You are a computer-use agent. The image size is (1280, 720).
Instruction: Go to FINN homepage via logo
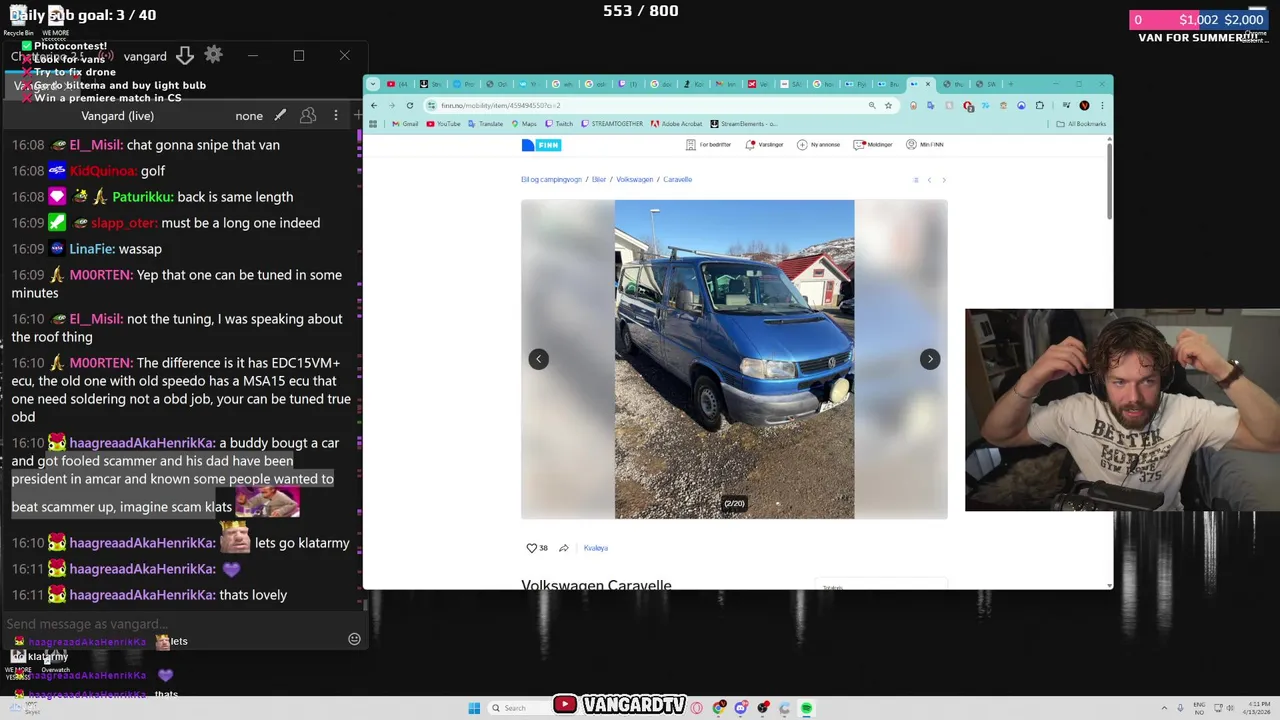click(541, 145)
